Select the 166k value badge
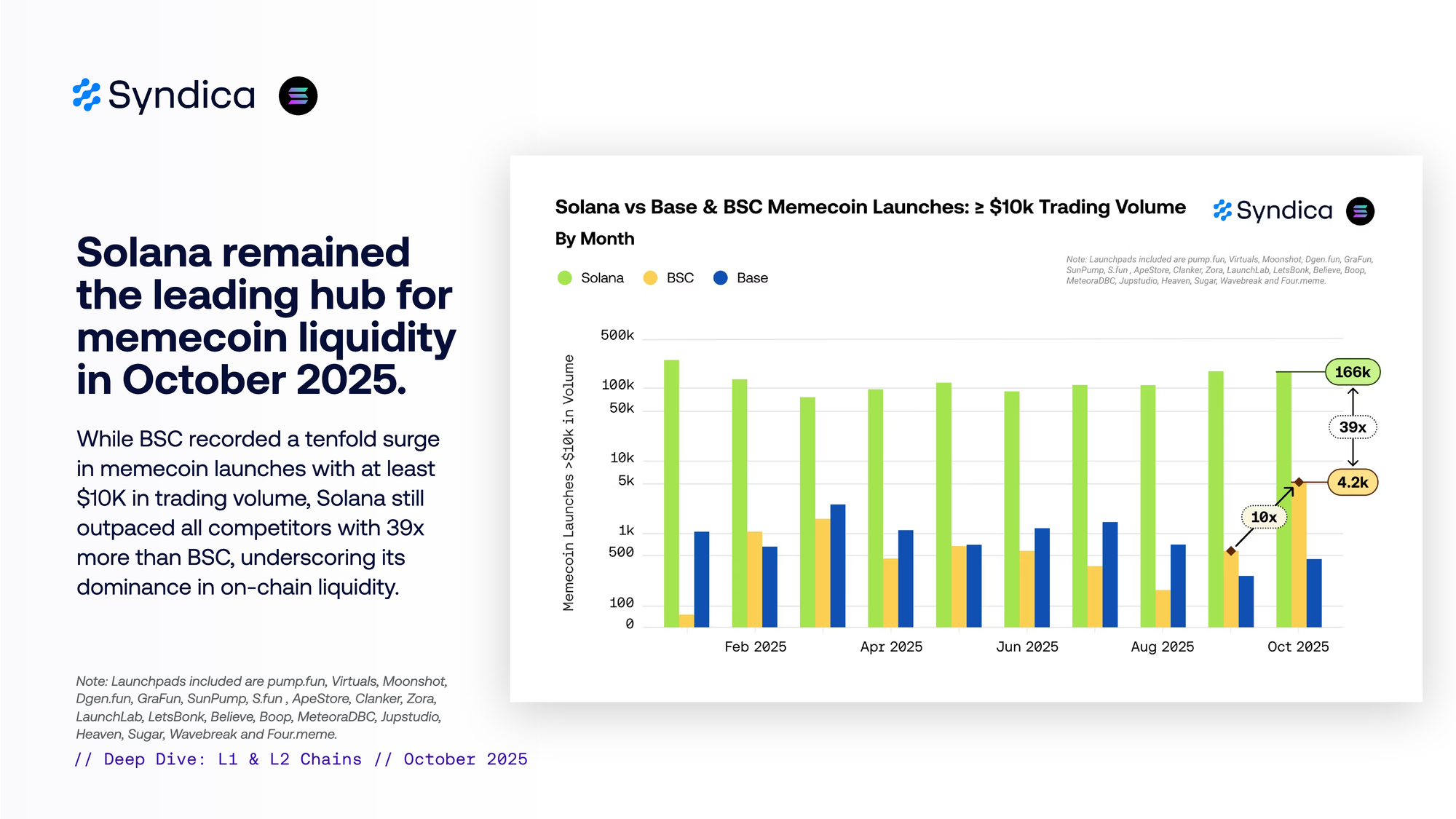 pos(1352,372)
